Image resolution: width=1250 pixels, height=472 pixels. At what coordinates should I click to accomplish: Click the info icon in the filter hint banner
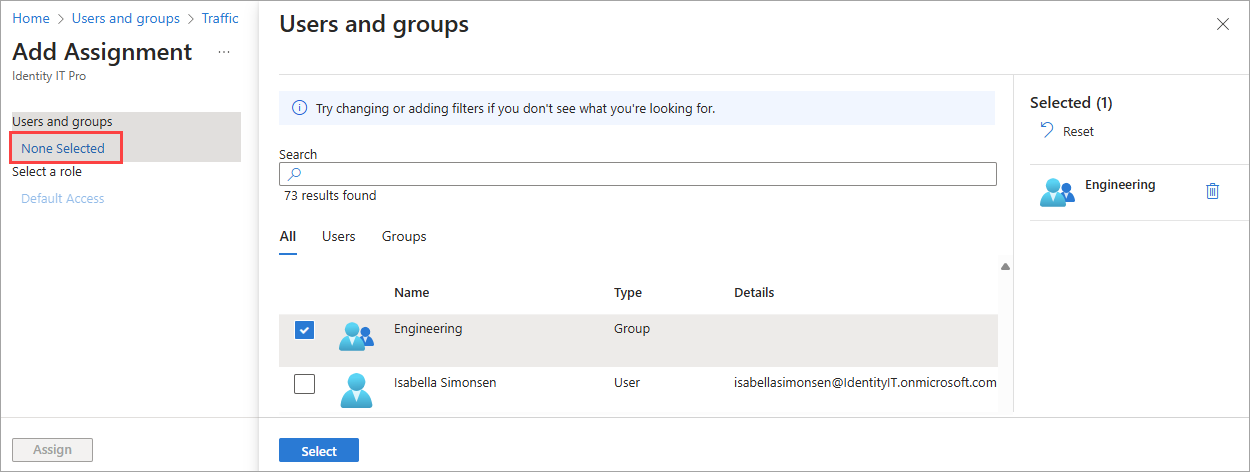pyautogui.click(x=299, y=108)
